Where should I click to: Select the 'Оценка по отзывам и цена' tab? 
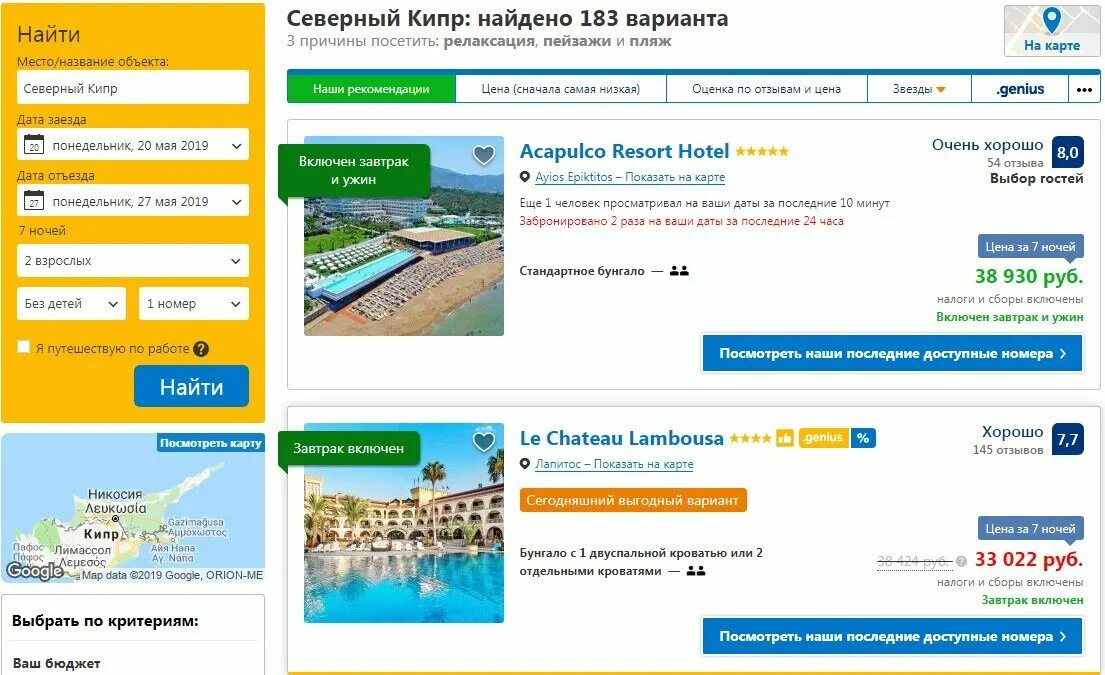coord(767,89)
